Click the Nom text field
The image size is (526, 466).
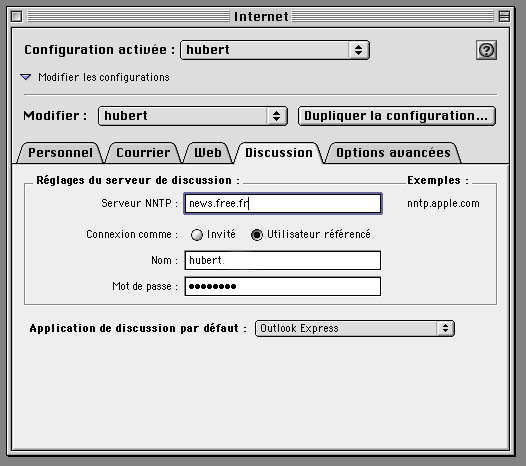pos(283,260)
